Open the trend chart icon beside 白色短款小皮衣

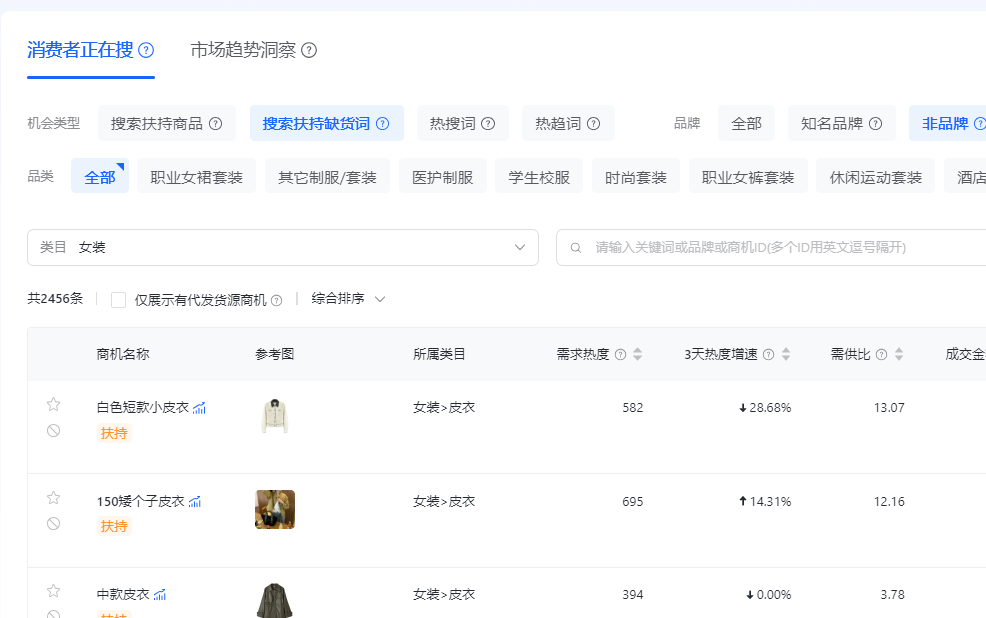point(199,407)
